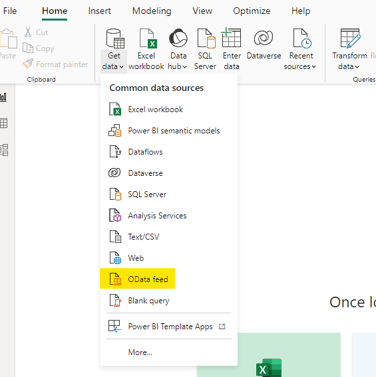
Task: Open the File menu tab
Action: [10, 11]
